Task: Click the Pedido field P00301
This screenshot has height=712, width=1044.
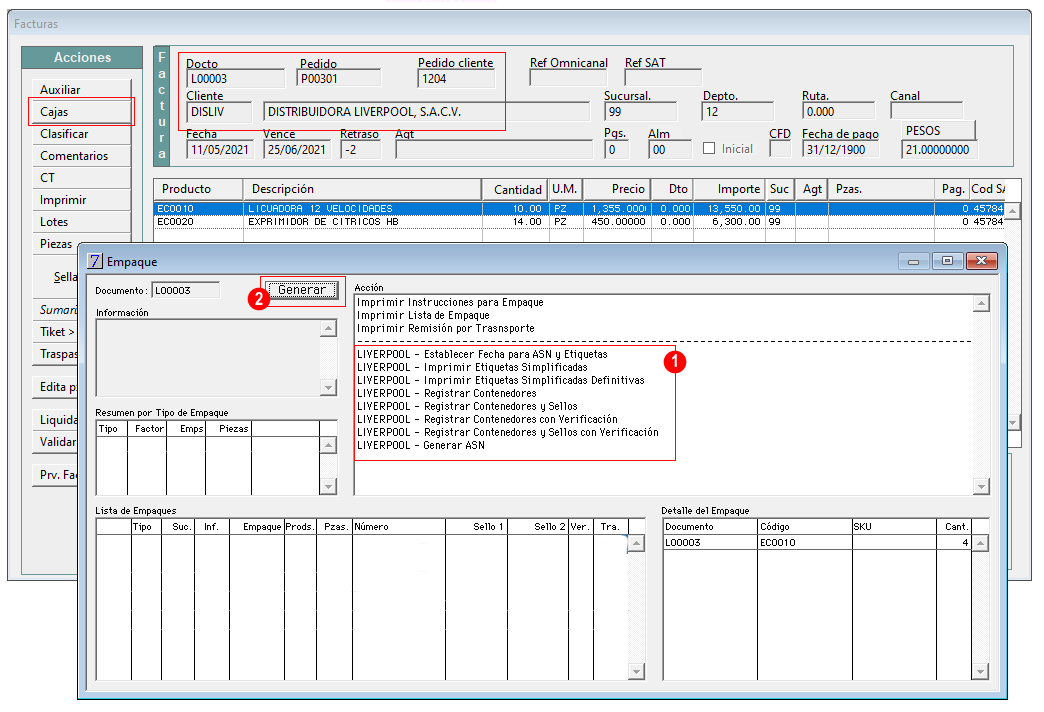Action: tap(338, 79)
